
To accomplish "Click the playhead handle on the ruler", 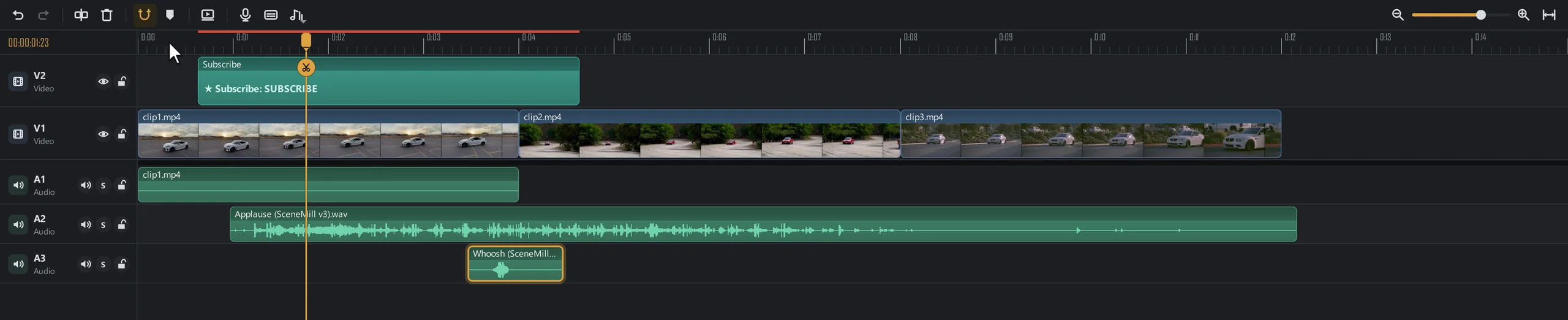I will point(306,40).
